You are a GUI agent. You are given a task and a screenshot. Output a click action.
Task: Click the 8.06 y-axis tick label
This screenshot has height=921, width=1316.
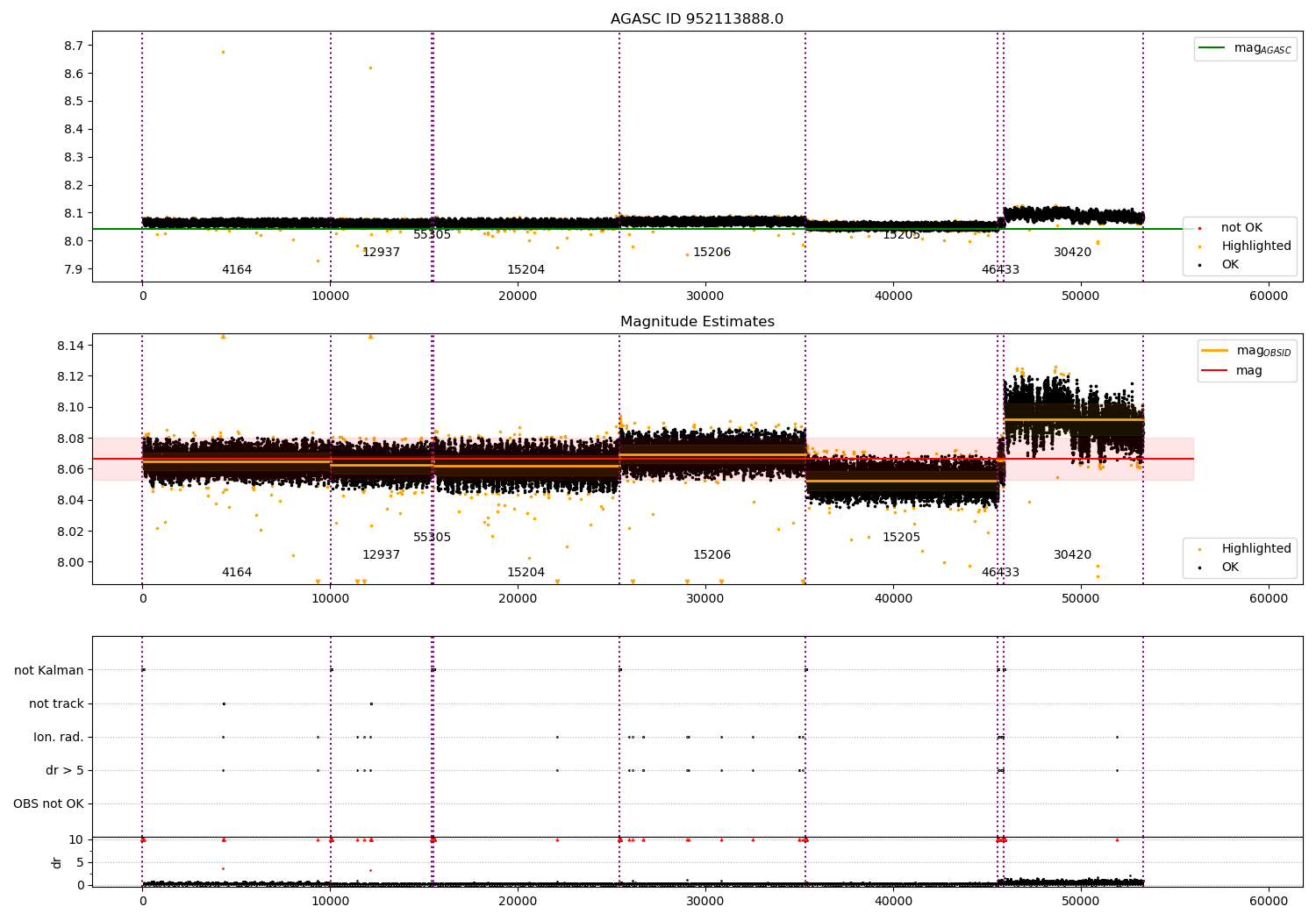(70, 469)
